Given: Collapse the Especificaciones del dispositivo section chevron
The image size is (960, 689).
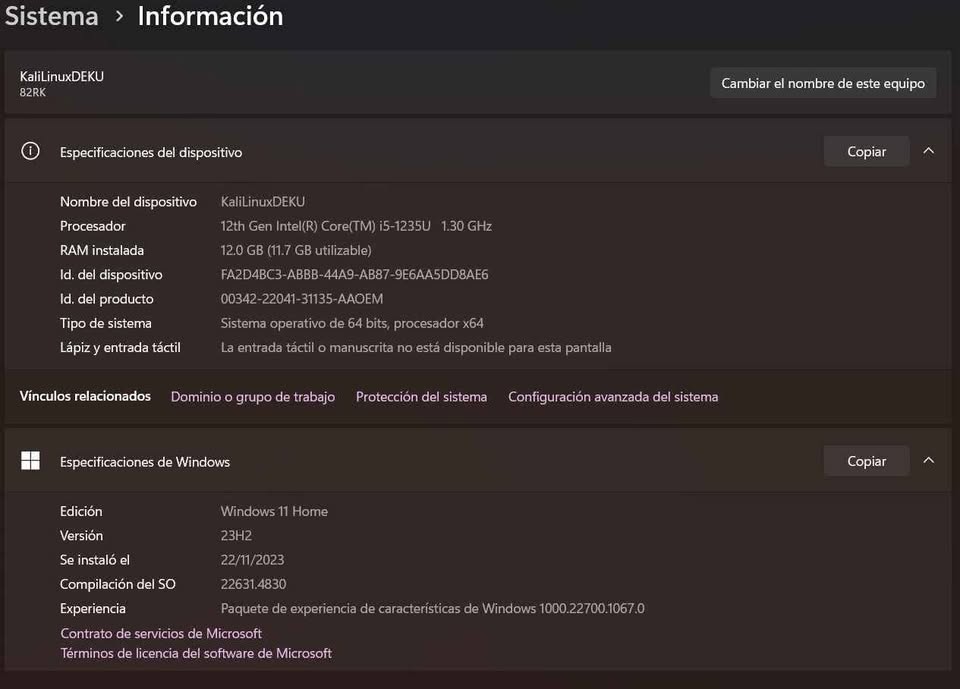Looking at the screenshot, I should tap(928, 151).
